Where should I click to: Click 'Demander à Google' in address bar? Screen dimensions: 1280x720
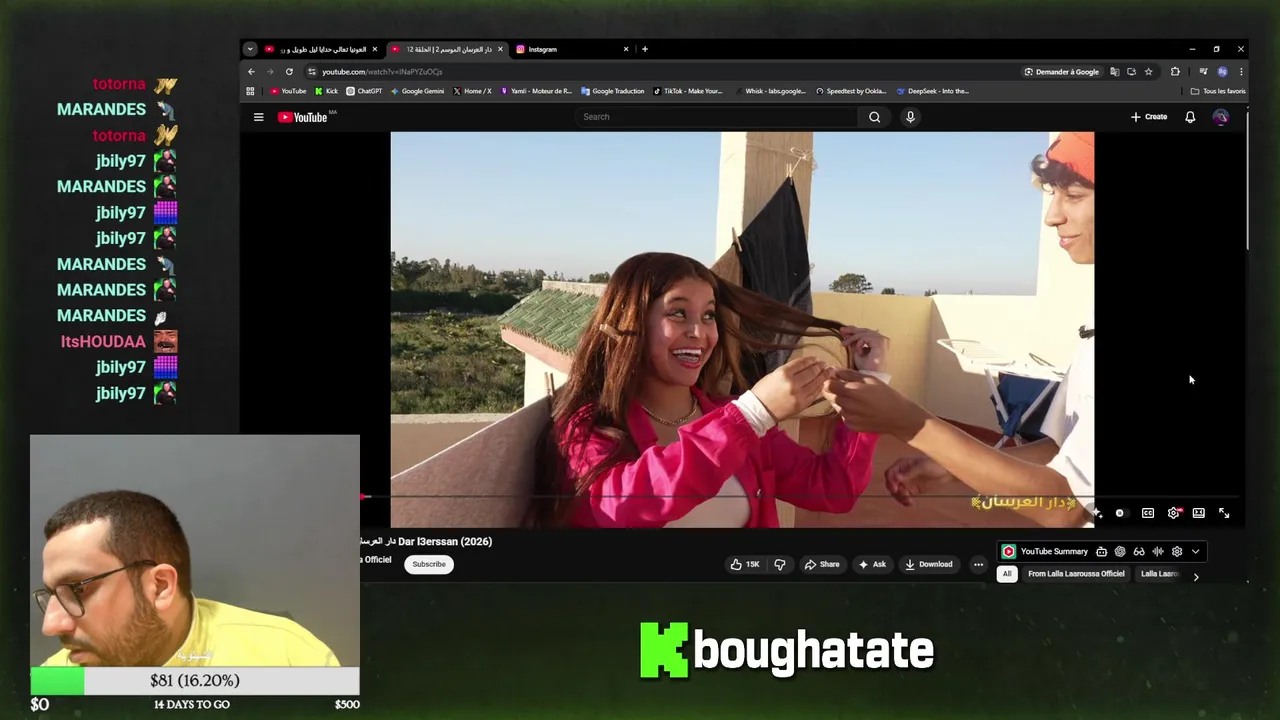[x=1061, y=72]
